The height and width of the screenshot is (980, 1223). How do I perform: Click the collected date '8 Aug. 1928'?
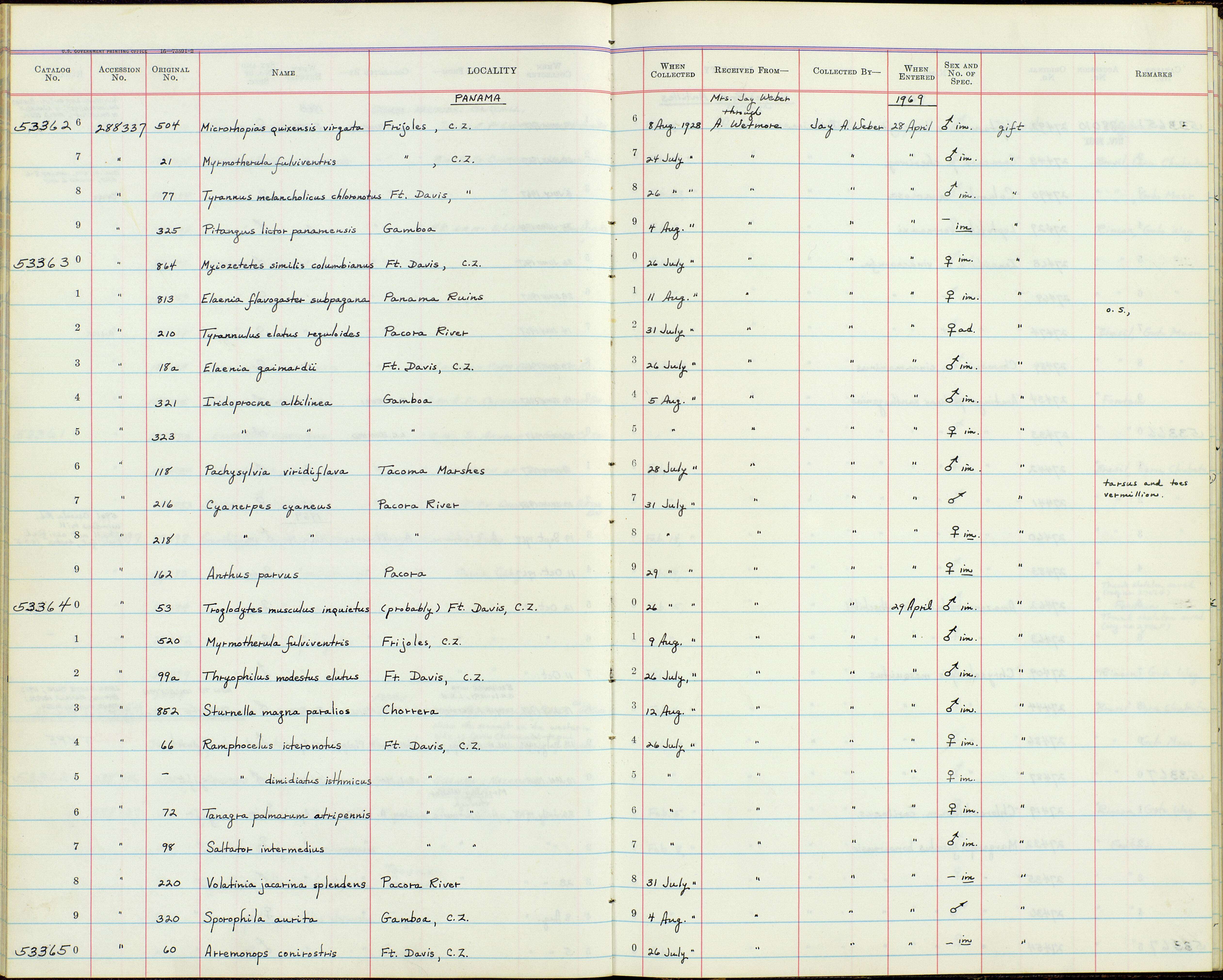click(674, 125)
